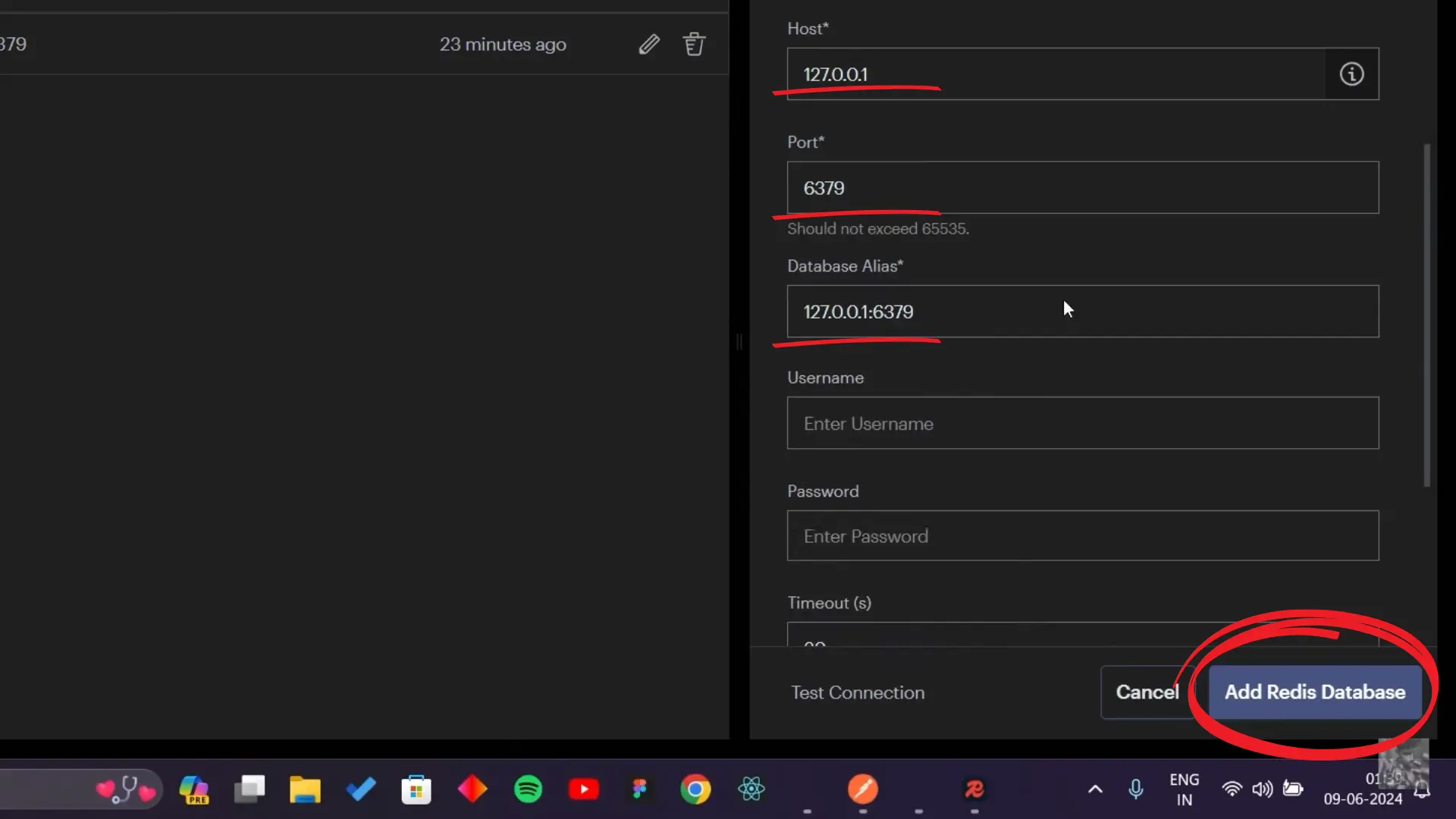The image size is (1456, 819).
Task: Click the ENG IN language indicator
Action: tap(1185, 789)
